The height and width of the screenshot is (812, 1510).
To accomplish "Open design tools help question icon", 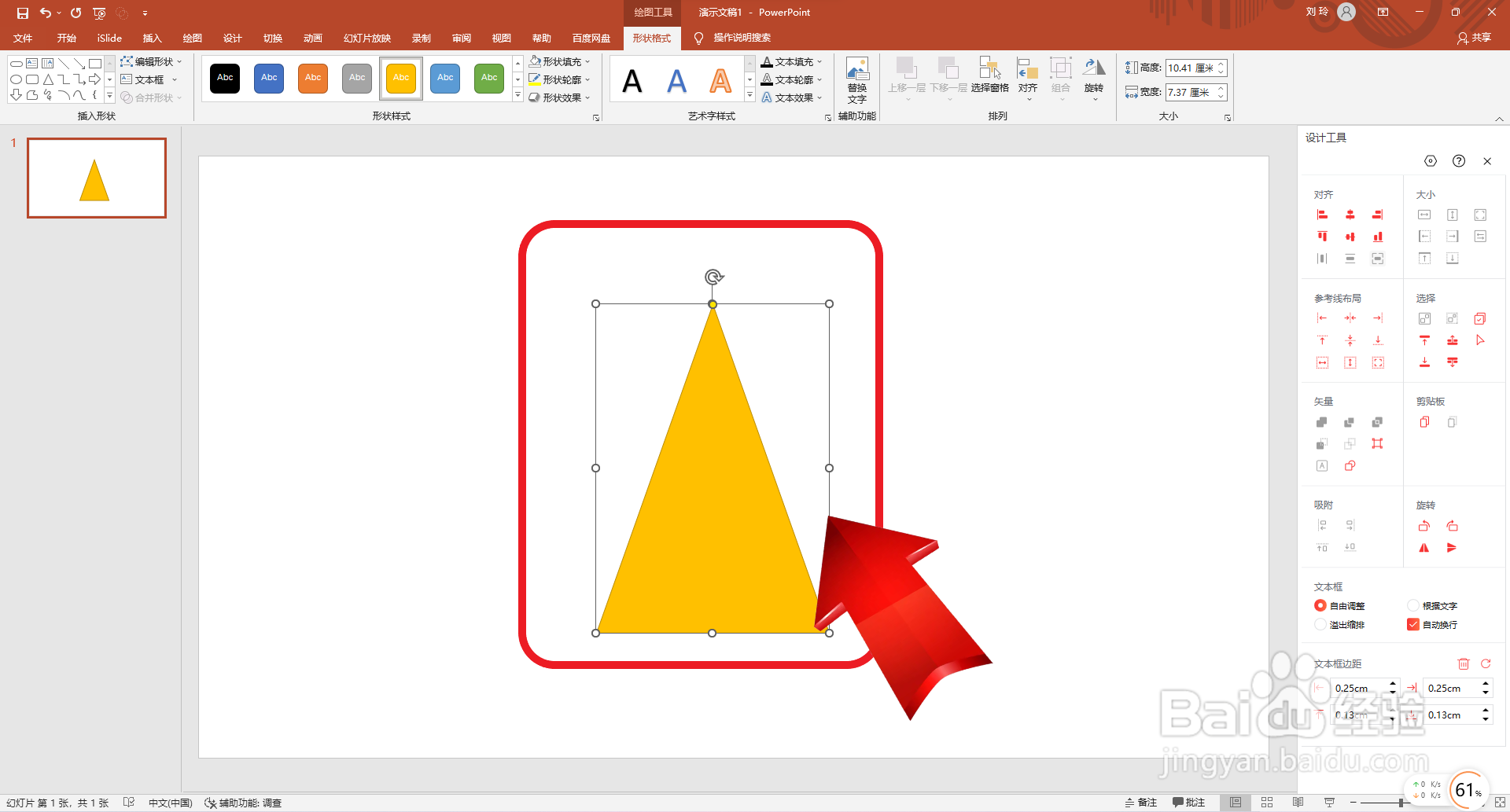I will [x=1459, y=161].
